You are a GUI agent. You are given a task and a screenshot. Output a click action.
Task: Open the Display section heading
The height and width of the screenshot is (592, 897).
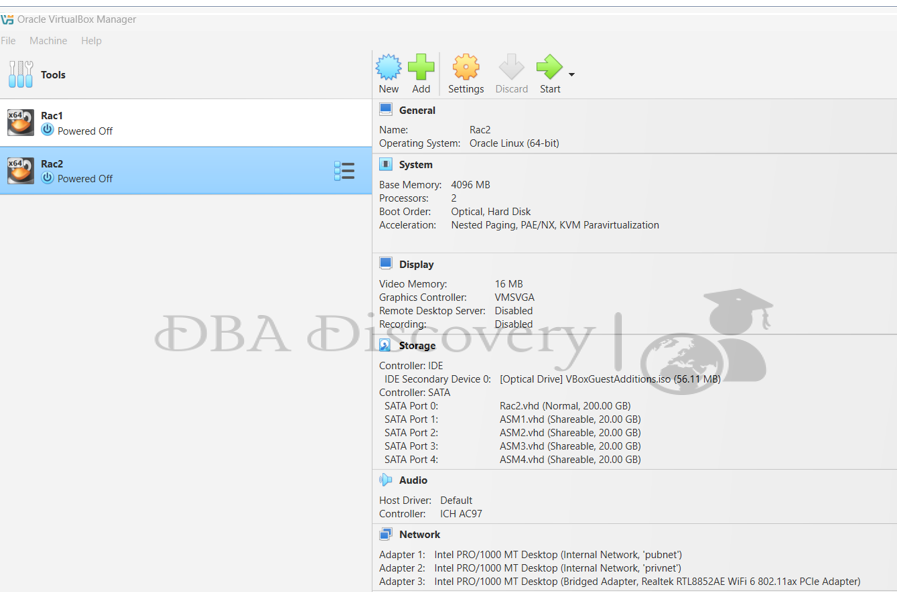pos(416,264)
